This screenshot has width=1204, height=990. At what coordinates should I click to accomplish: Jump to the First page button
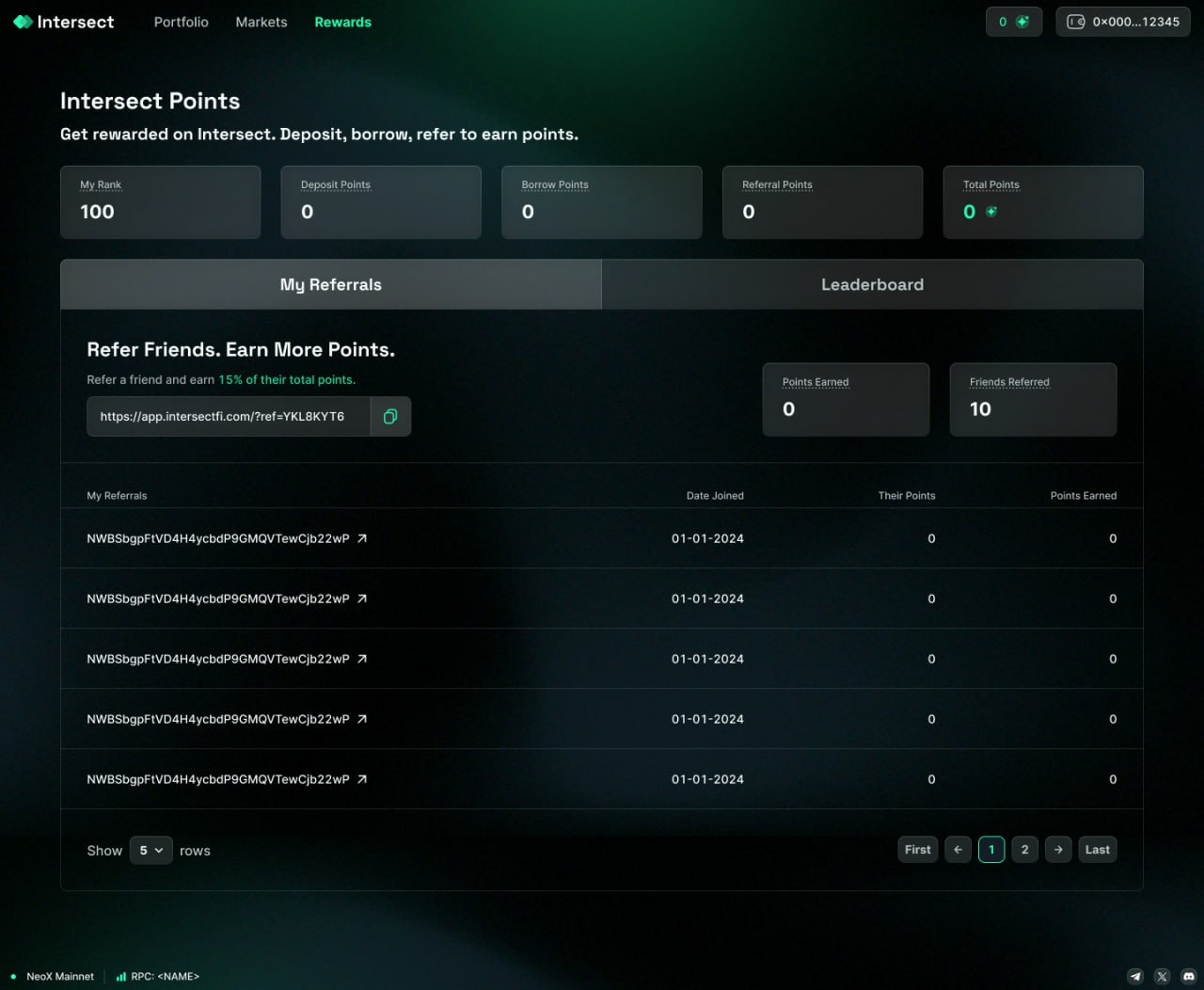pos(917,850)
